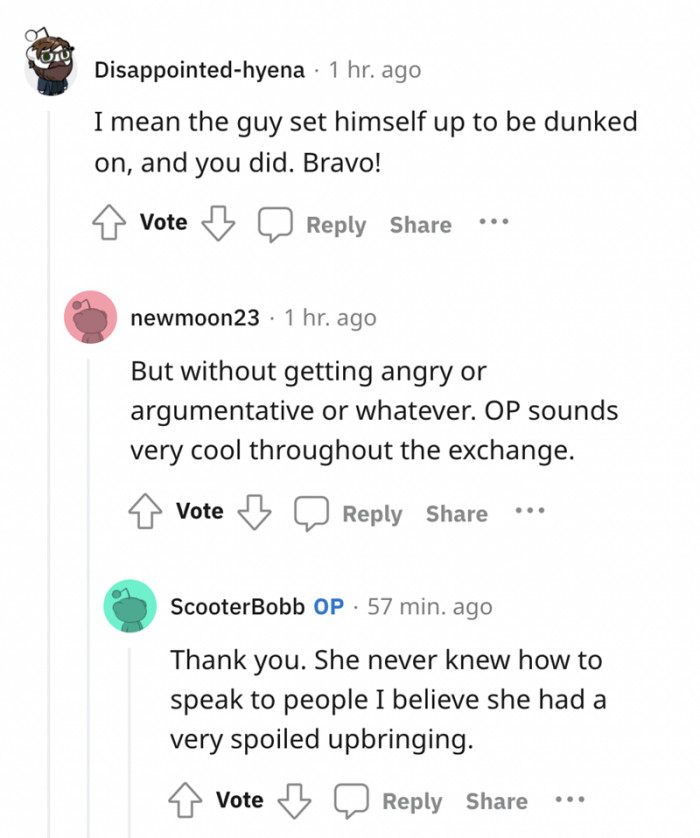Viewport: 700px width, 838px height.
Task: View Disappointed-hyena's avatar picture
Action: click(x=49, y=61)
